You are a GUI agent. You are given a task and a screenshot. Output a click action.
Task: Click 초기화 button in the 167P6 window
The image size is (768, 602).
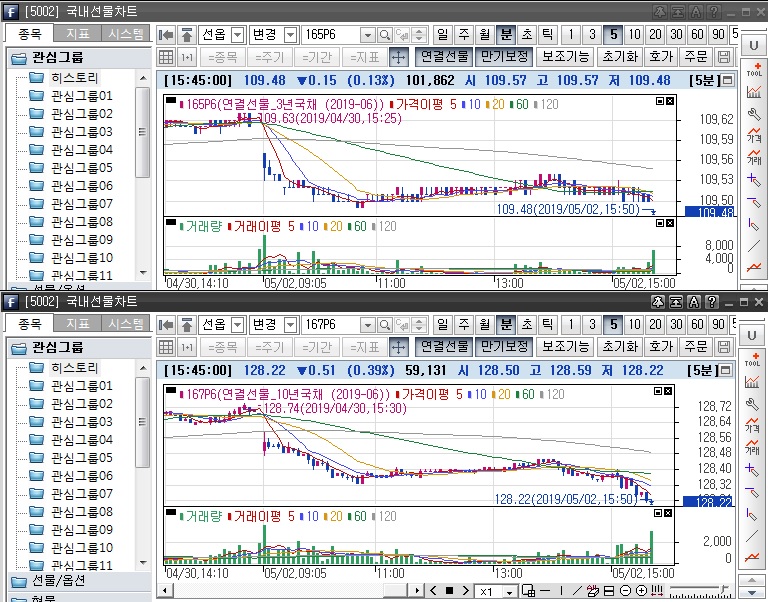(620, 347)
